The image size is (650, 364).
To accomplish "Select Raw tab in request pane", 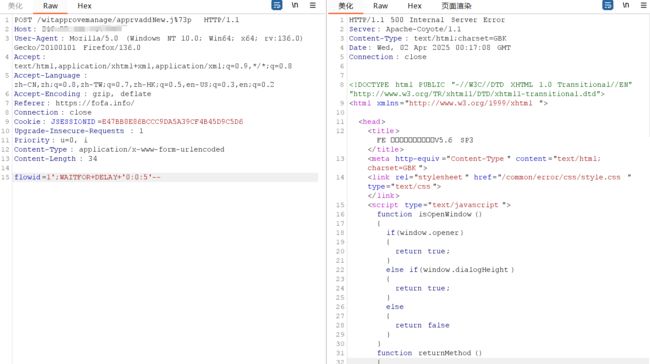I will [x=50, y=6].
